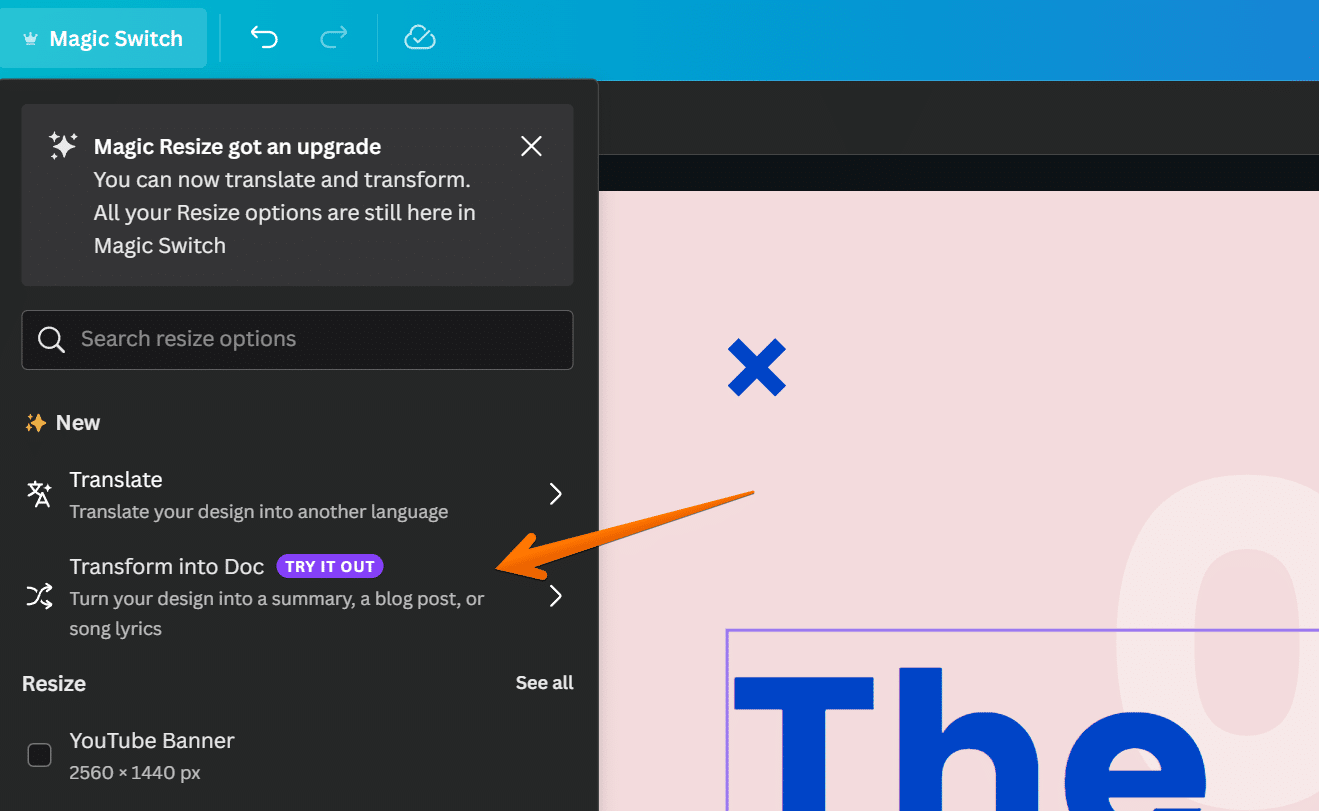Open the Magic Switch menu
Screen dimensions: 1319x811
103,38
